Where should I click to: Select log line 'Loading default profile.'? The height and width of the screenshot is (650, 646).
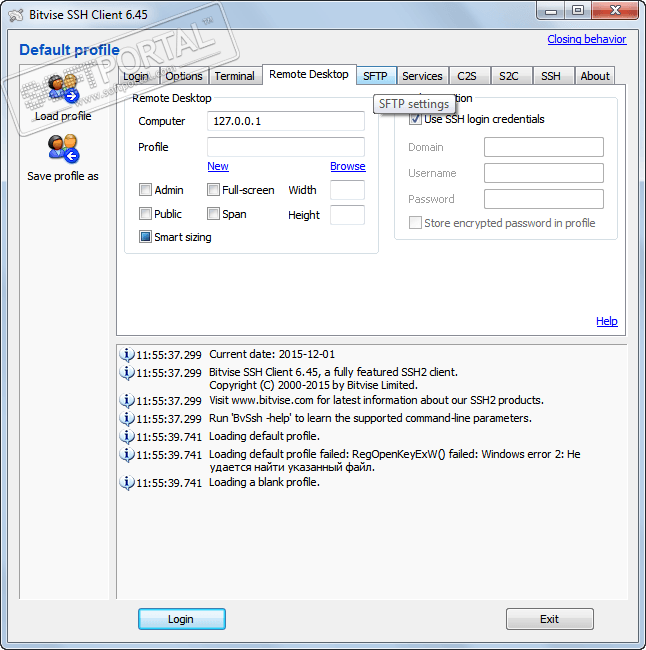(x=265, y=437)
